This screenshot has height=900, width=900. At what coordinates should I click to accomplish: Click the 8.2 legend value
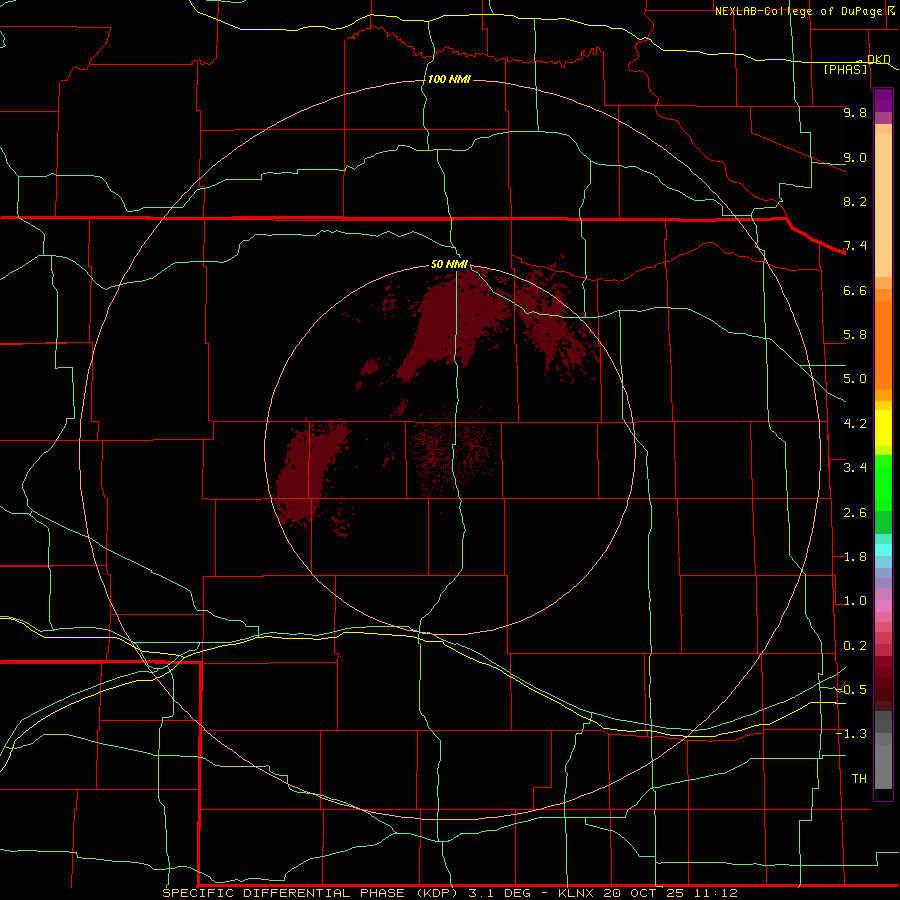[855, 201]
